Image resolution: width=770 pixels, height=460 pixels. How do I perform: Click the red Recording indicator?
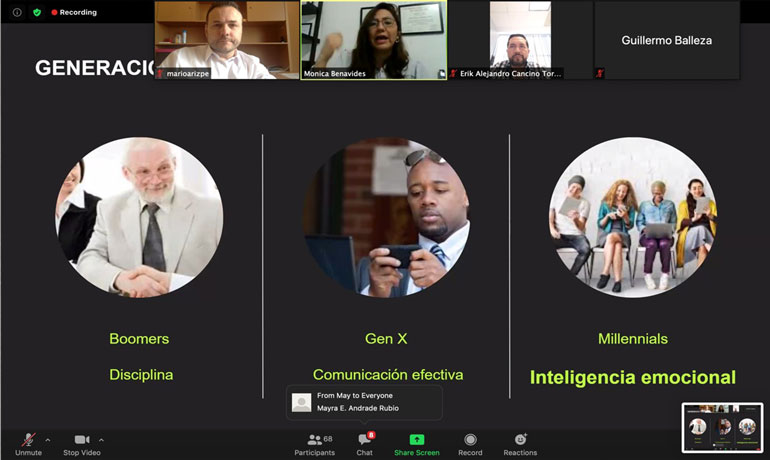74,12
